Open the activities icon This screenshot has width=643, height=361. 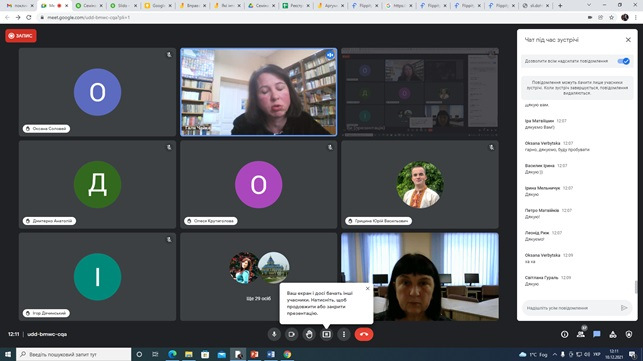613,334
